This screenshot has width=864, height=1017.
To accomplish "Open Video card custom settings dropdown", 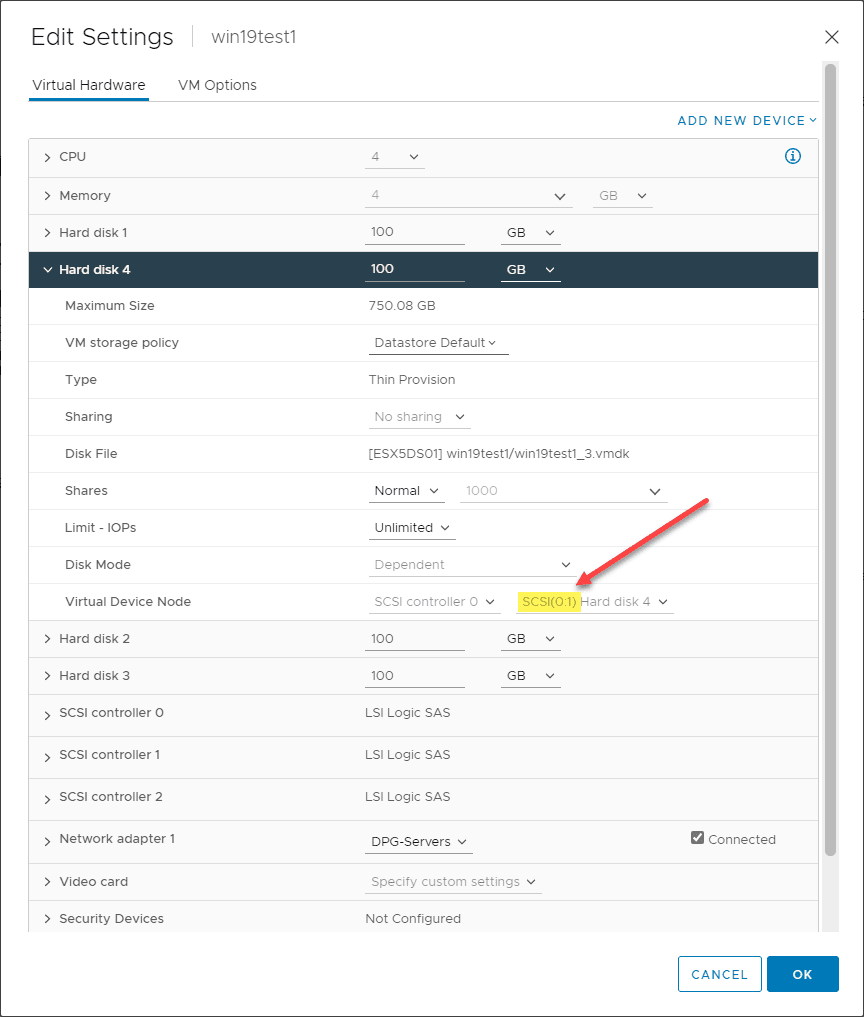I will point(453,882).
